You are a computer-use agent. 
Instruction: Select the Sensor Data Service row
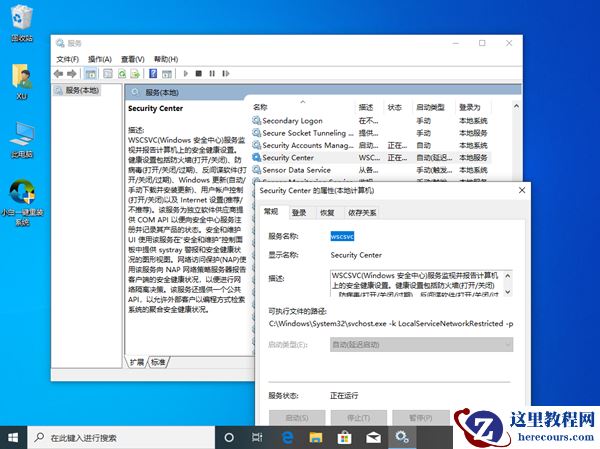click(370, 170)
